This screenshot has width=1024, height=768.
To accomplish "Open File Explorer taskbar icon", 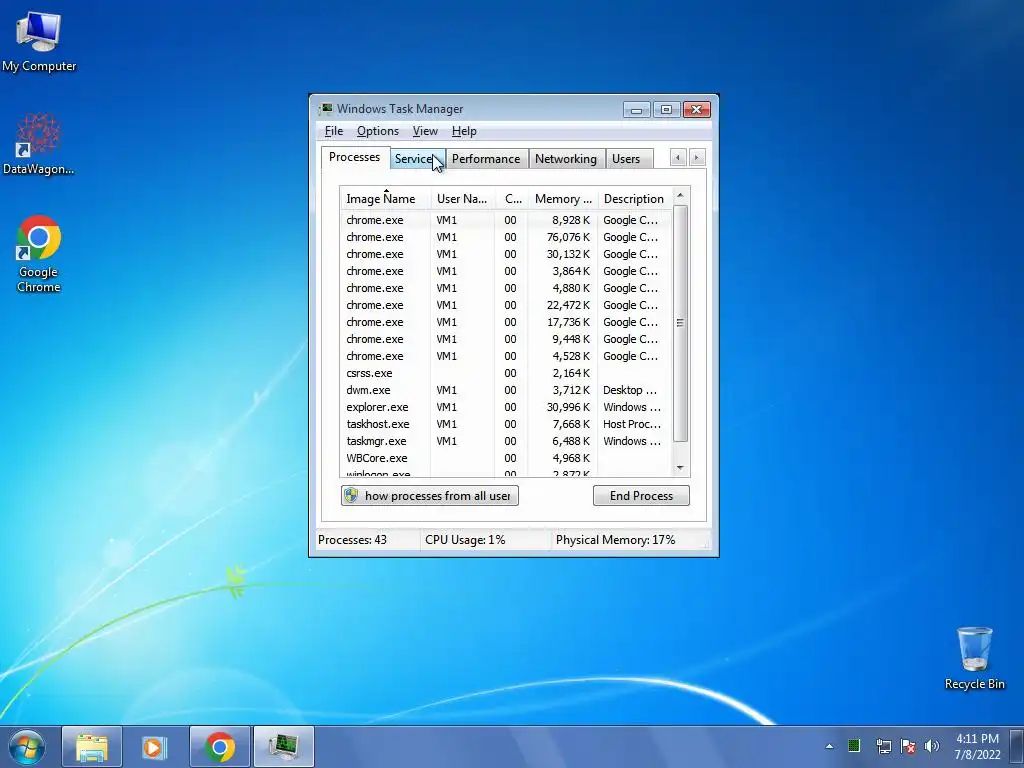I will pos(91,747).
